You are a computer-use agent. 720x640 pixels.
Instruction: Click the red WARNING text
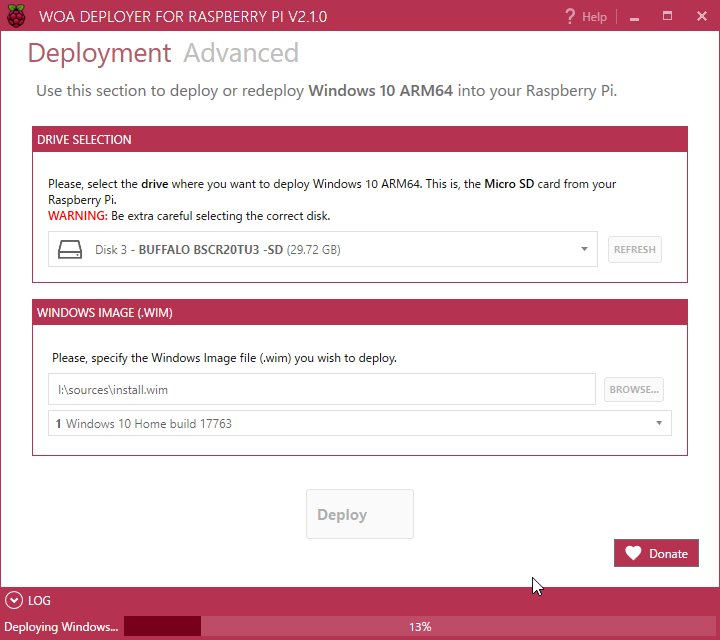(x=78, y=216)
